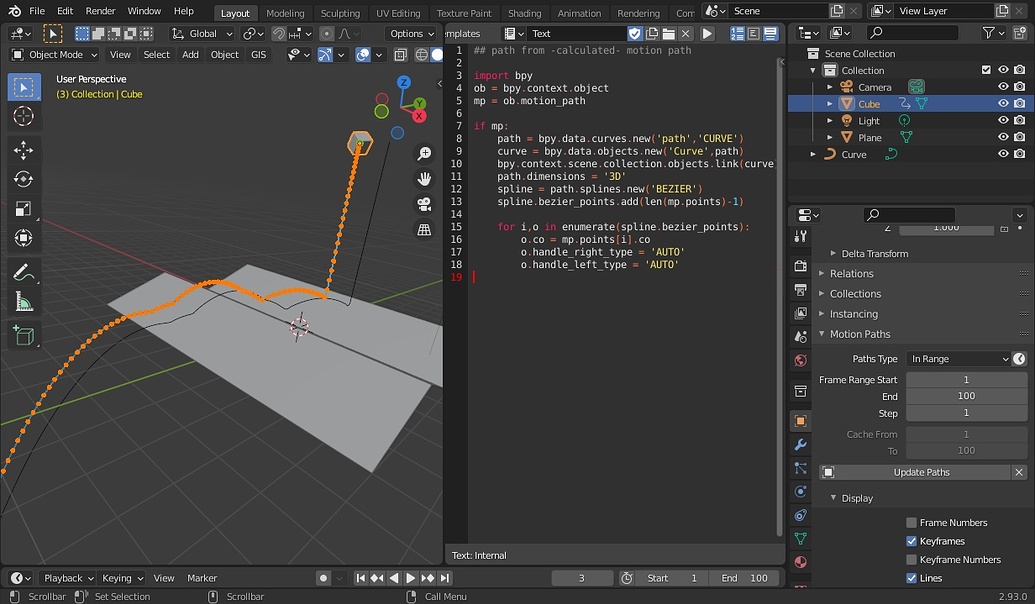The width and height of the screenshot is (1035, 604).
Task: Hide Plane in viewport via eye icon
Action: point(1003,137)
